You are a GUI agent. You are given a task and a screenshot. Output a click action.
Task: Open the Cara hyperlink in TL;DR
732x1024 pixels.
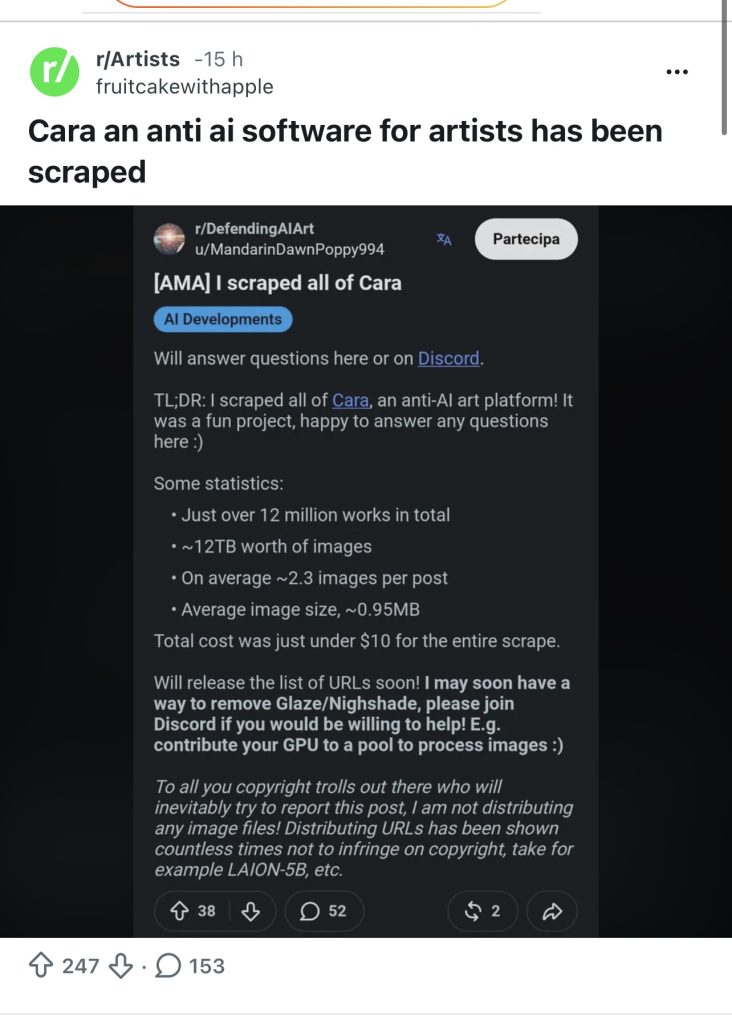pos(351,400)
